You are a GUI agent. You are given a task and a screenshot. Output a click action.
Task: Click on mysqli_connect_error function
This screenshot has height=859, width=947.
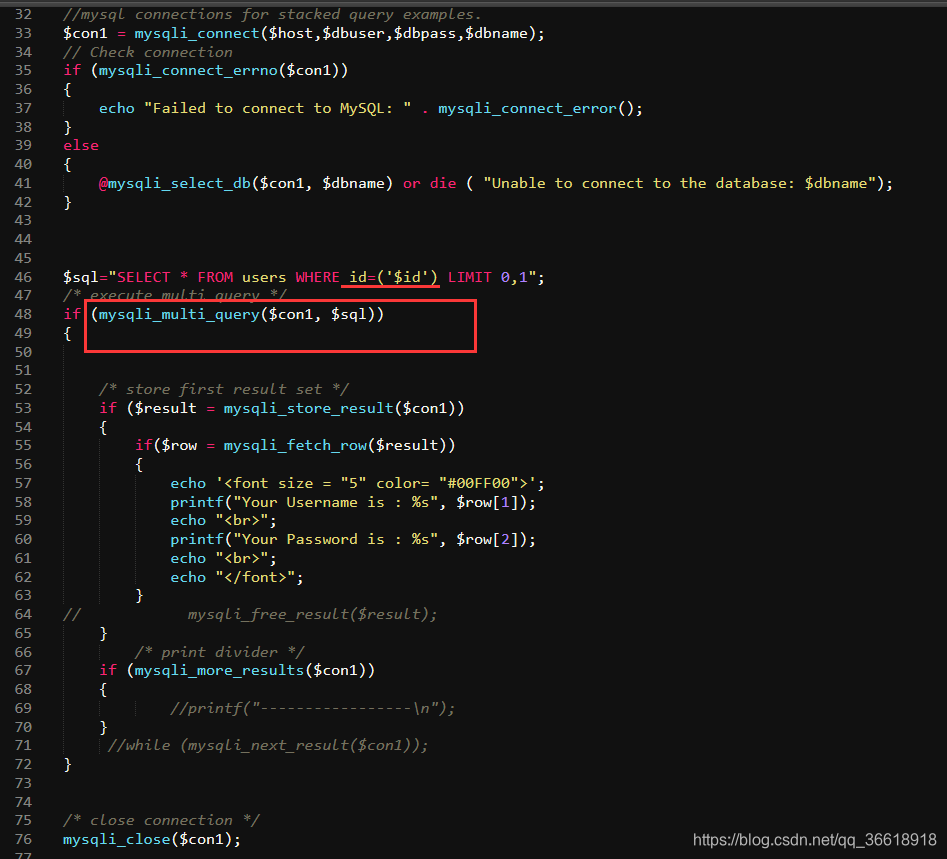[x=527, y=109]
